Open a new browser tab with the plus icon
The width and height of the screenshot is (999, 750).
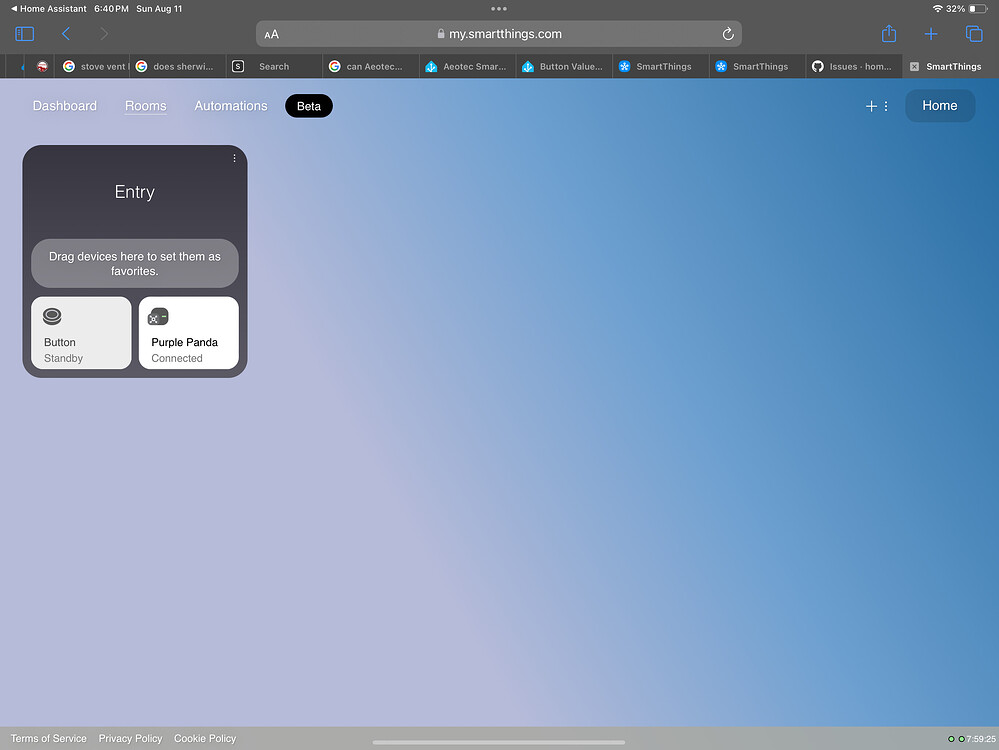[x=931, y=33]
